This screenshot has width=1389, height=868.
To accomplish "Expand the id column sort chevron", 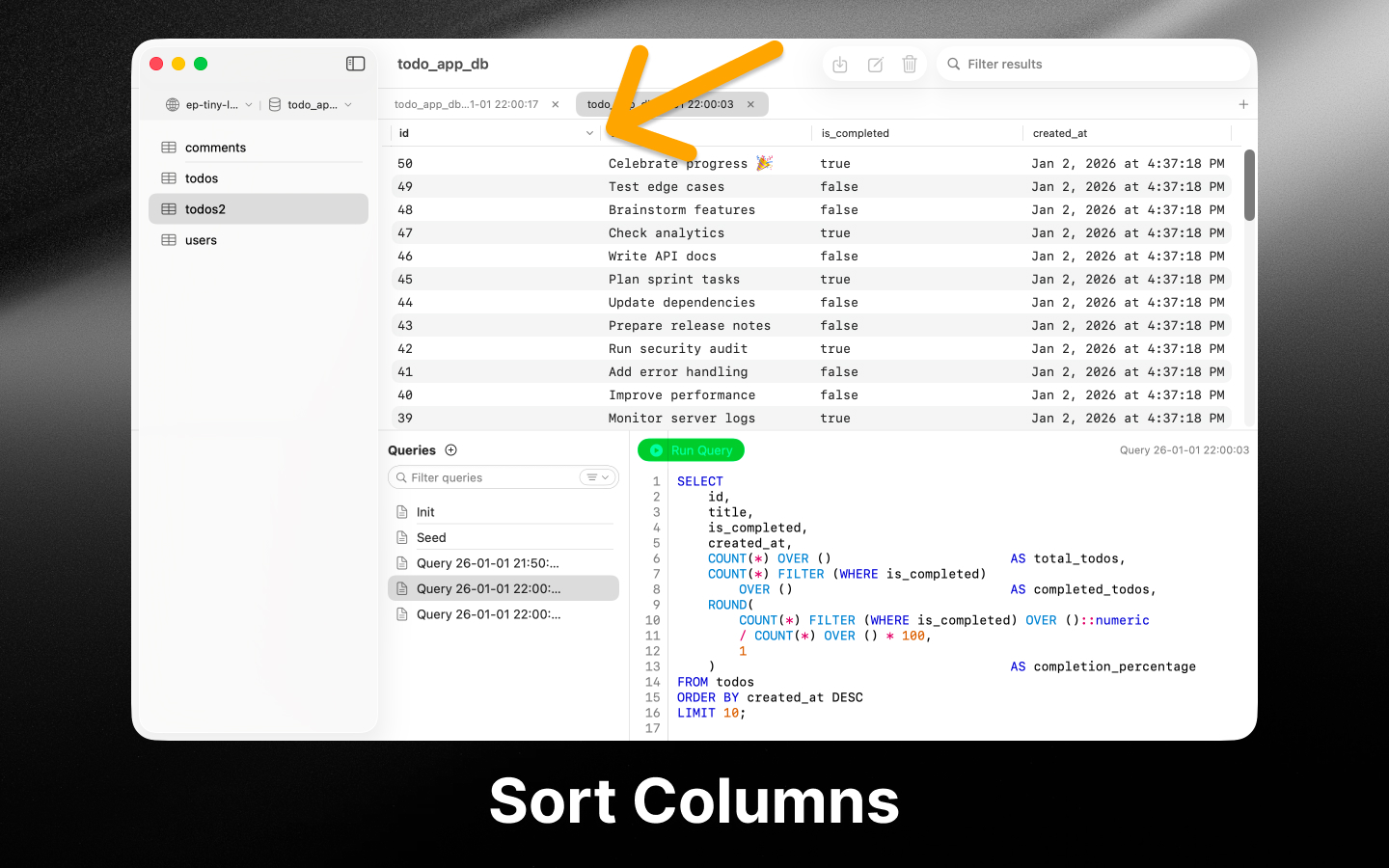I will click(x=589, y=133).
